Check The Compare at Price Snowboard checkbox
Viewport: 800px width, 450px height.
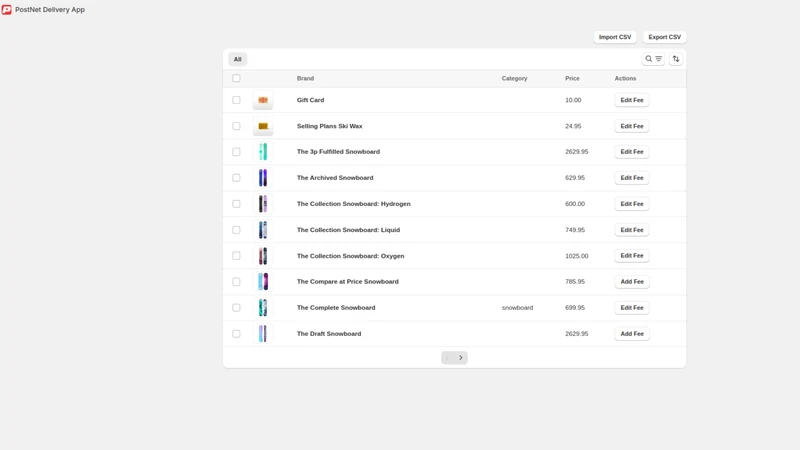(x=236, y=282)
